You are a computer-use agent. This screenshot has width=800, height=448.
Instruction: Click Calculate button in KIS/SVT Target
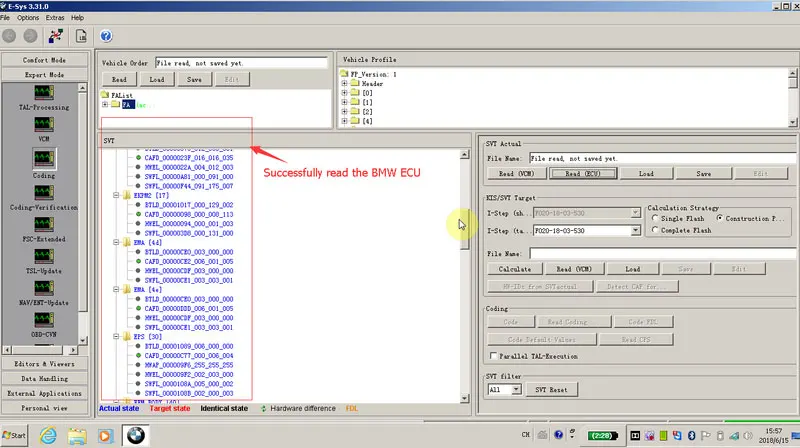click(514, 269)
